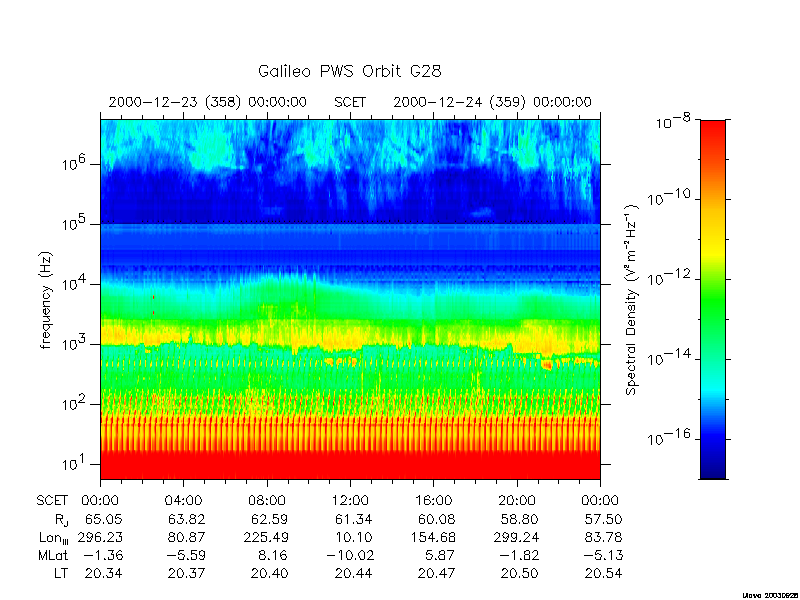This screenshot has height=600, width=800.
Task: Click the RJ value 61.34
Action: pyautogui.click(x=353, y=519)
